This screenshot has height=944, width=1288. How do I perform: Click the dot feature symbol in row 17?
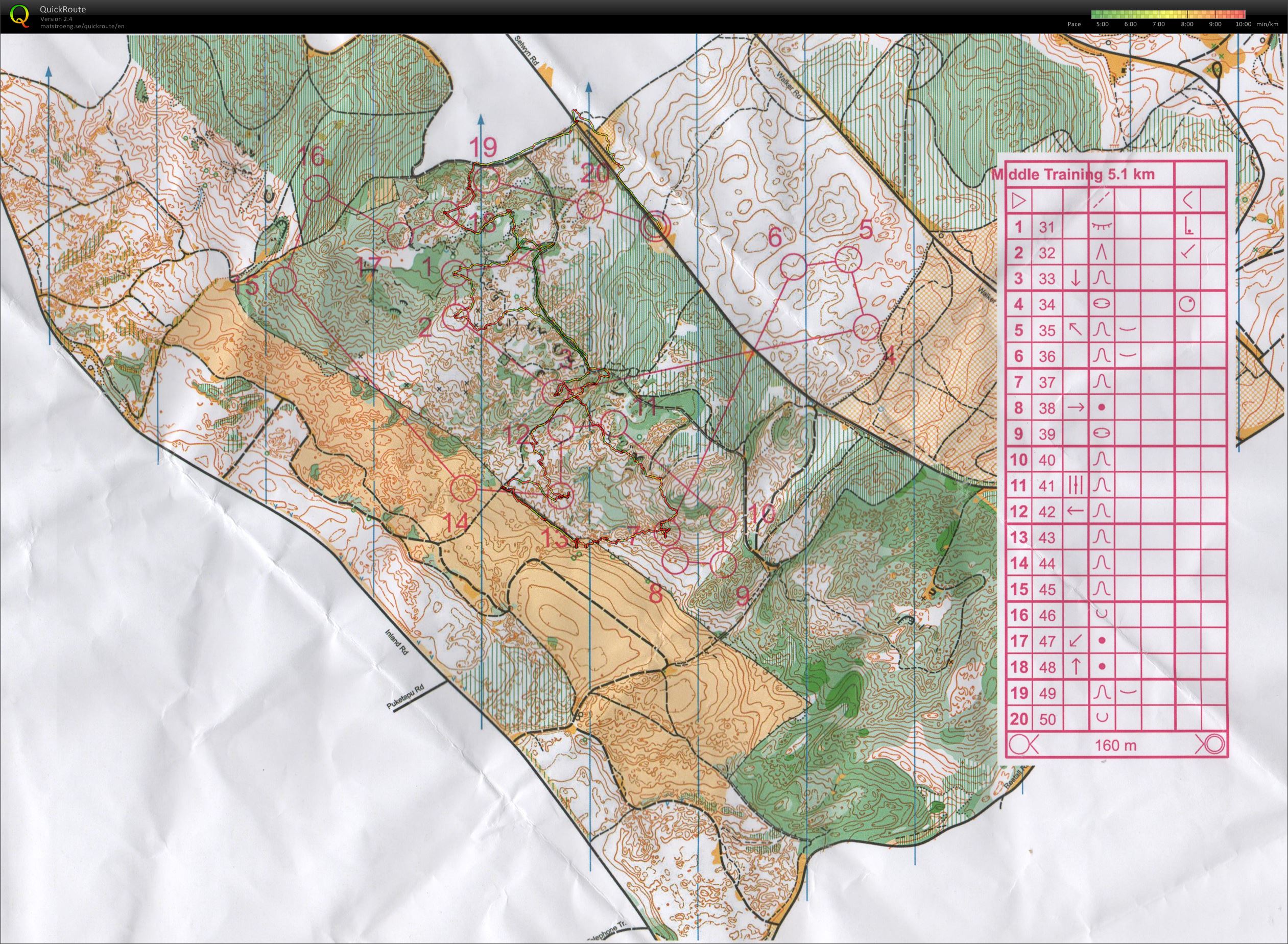[1102, 641]
